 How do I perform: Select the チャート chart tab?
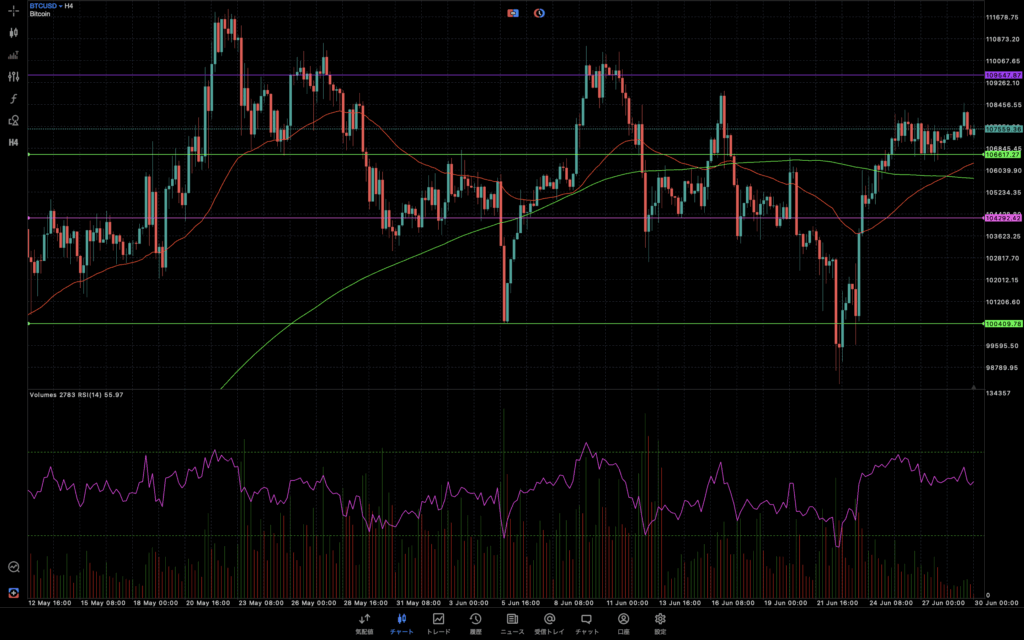[x=402, y=624]
